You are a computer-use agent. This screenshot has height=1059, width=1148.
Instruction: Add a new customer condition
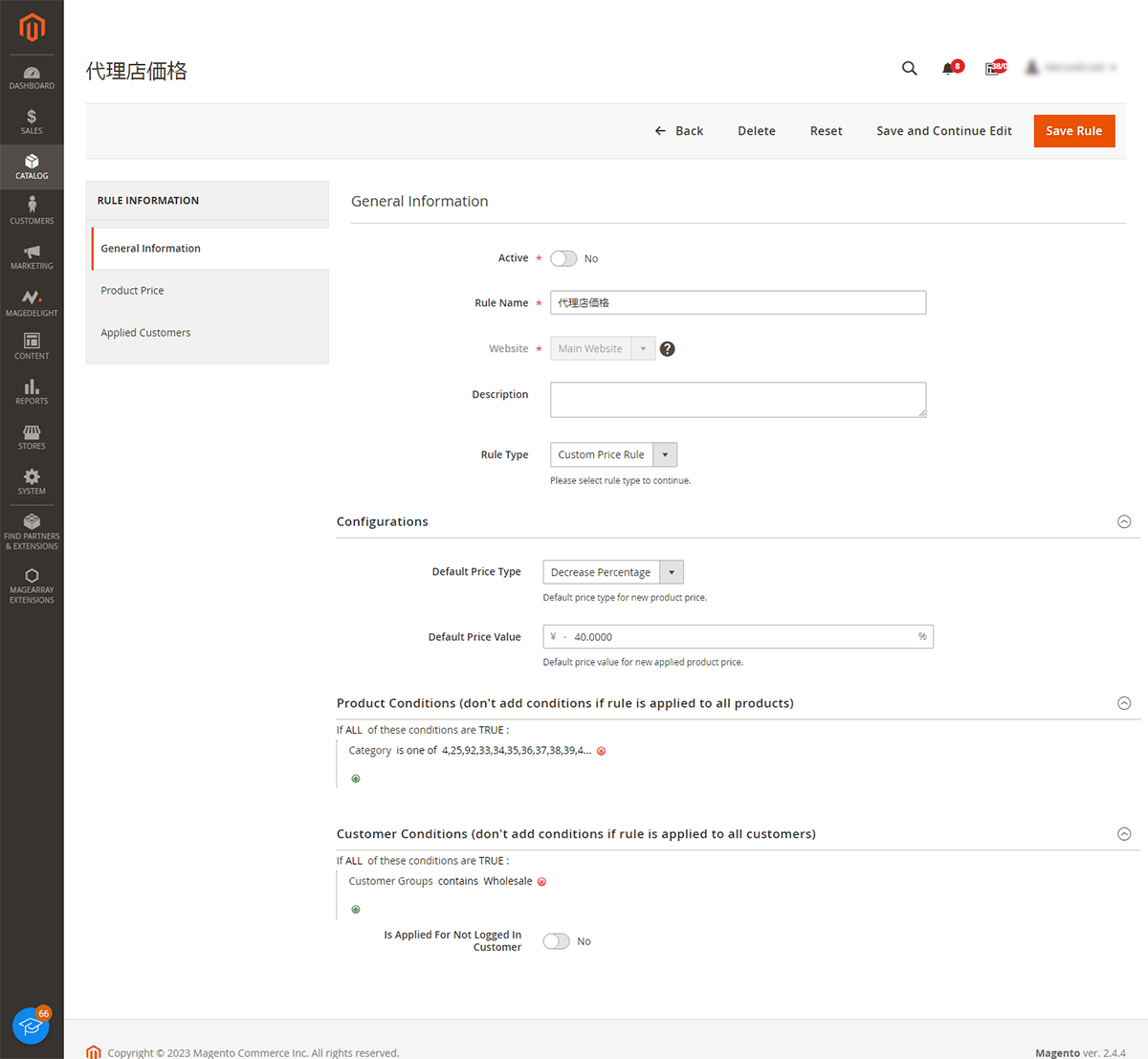tap(356, 910)
